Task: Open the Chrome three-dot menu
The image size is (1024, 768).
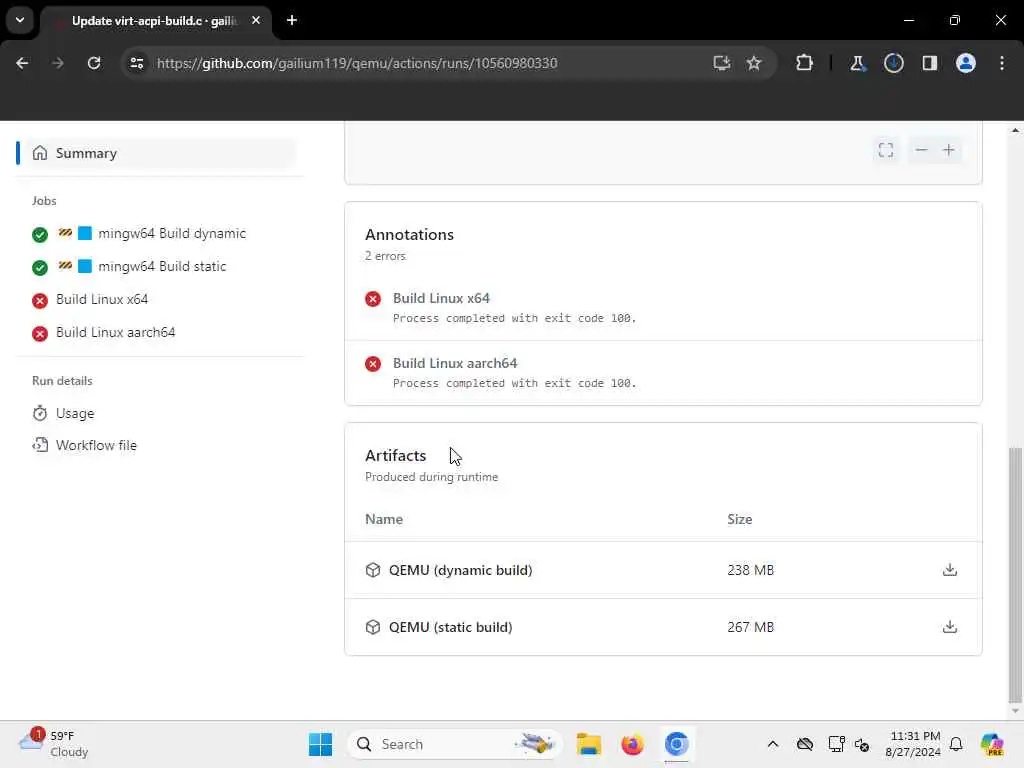Action: click(x=1002, y=63)
